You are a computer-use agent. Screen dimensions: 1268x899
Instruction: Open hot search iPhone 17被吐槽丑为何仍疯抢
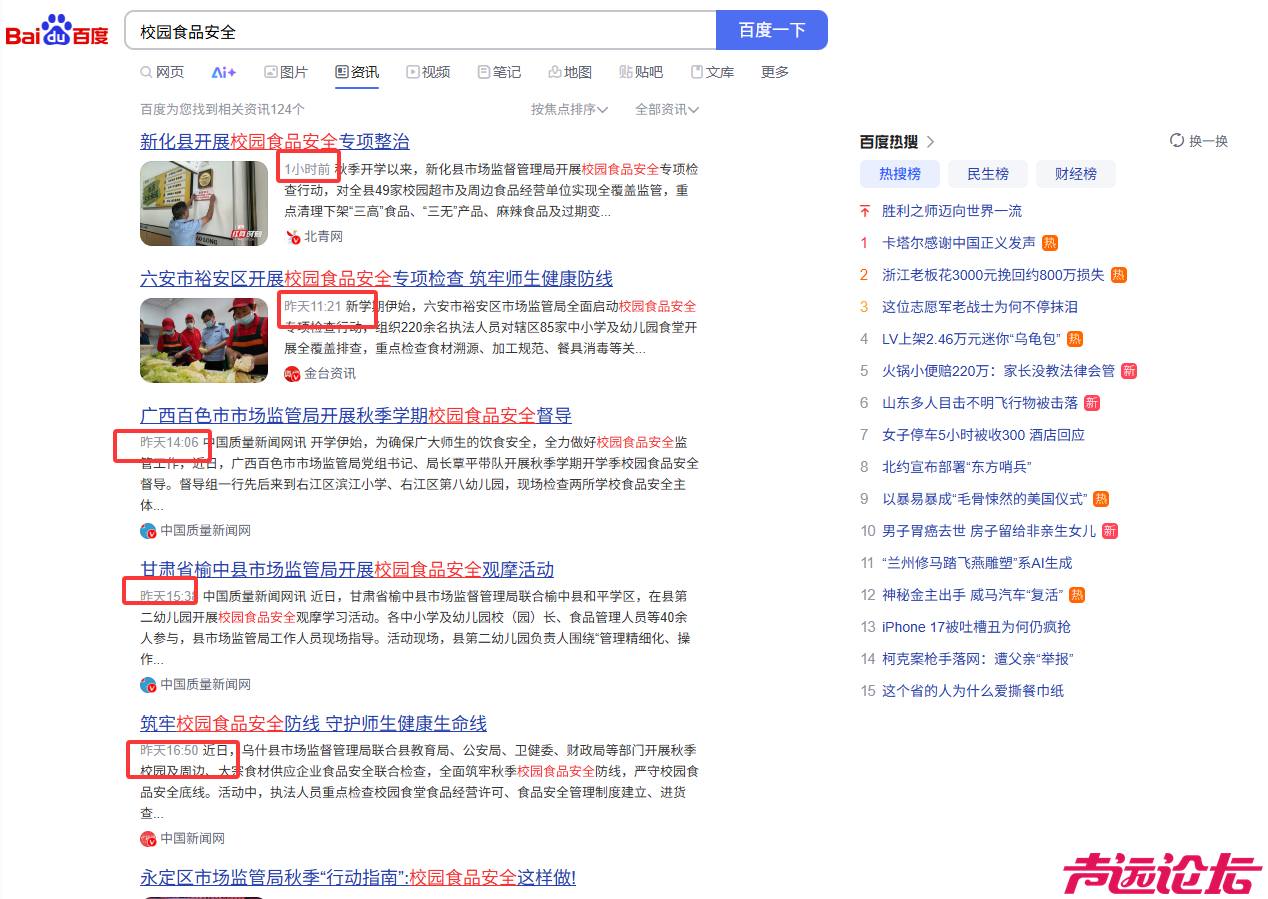976,627
